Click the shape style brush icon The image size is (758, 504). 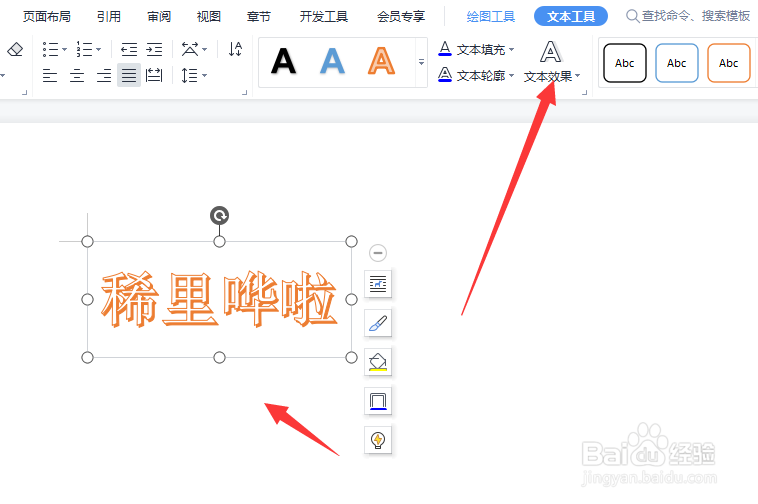point(378,323)
